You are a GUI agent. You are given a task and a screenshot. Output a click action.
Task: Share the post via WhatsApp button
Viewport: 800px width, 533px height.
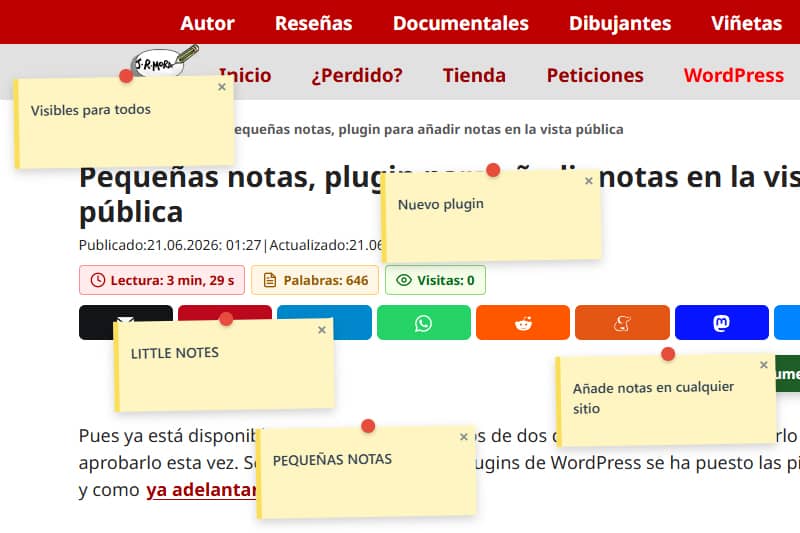423,322
